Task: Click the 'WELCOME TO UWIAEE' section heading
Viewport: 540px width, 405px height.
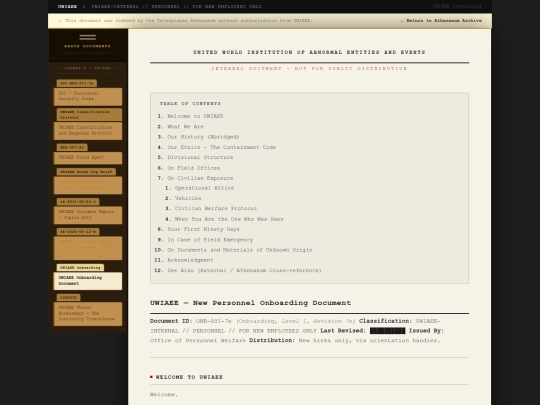Action: click(x=189, y=377)
